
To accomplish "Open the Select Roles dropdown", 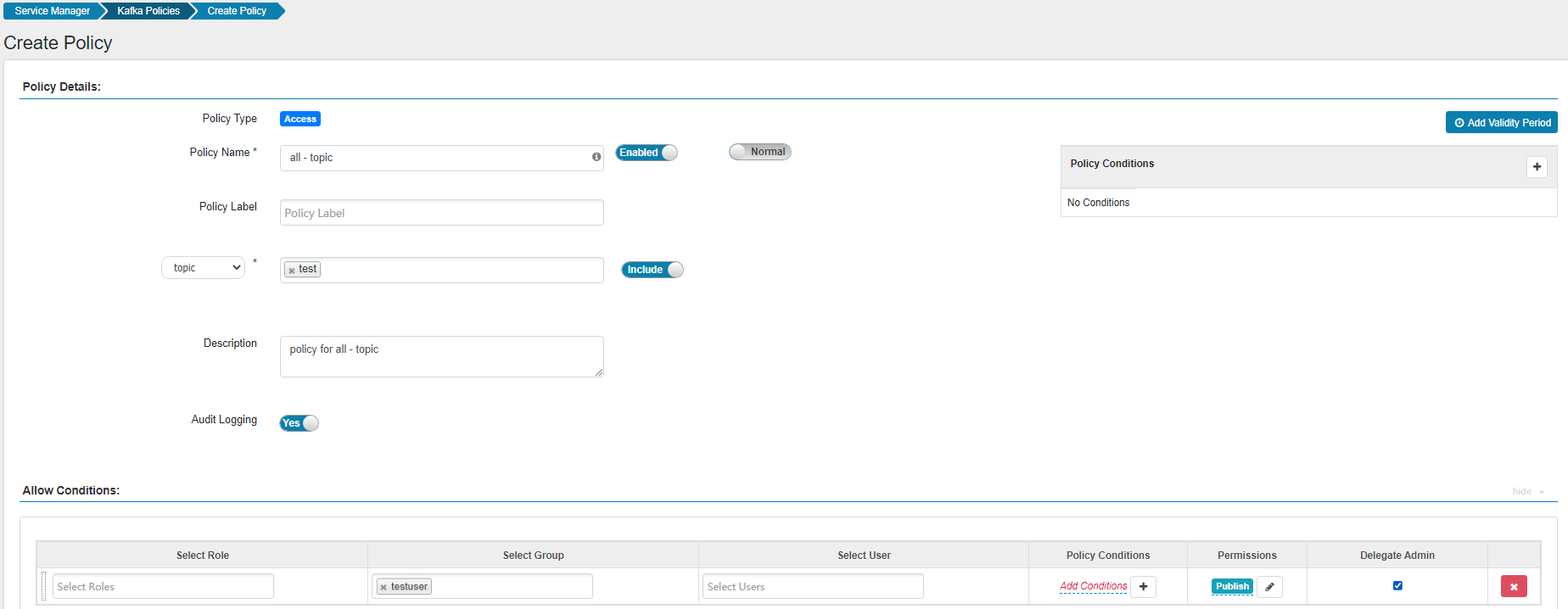I will click(163, 587).
